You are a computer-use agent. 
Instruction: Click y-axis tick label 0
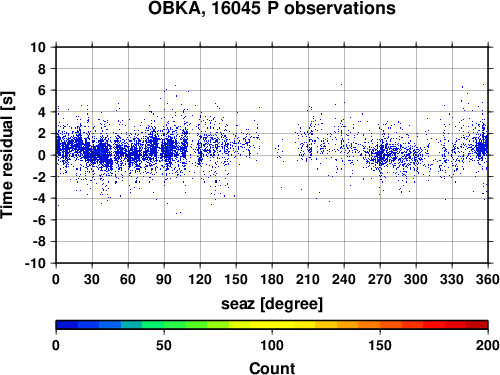click(x=42, y=155)
